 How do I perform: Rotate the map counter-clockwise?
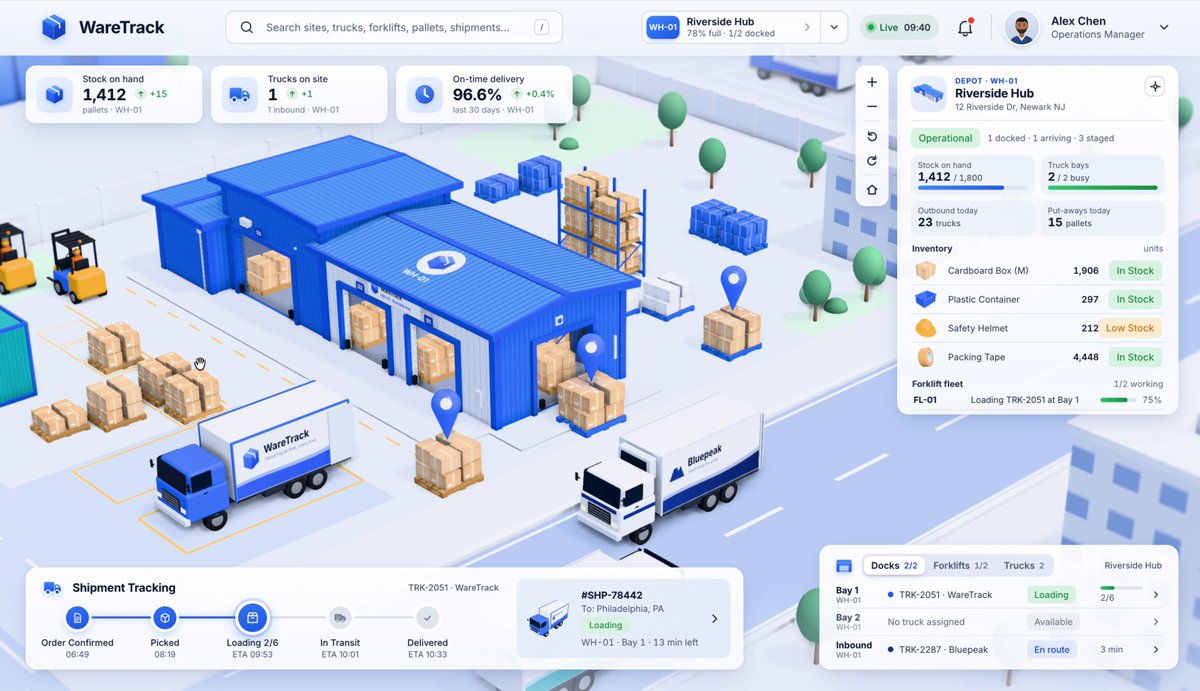click(872, 136)
